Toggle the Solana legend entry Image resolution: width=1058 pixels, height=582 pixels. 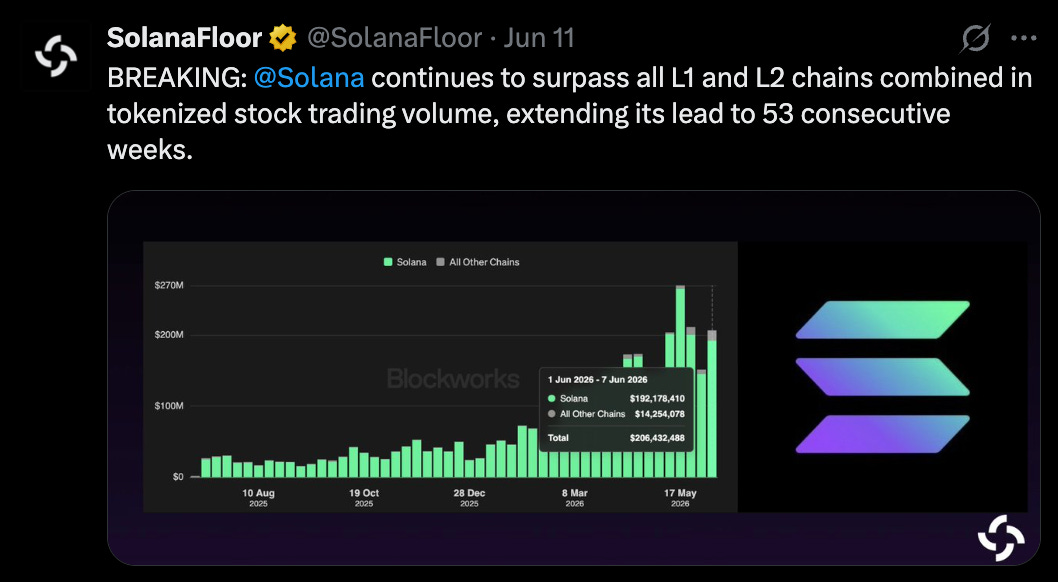(x=405, y=262)
